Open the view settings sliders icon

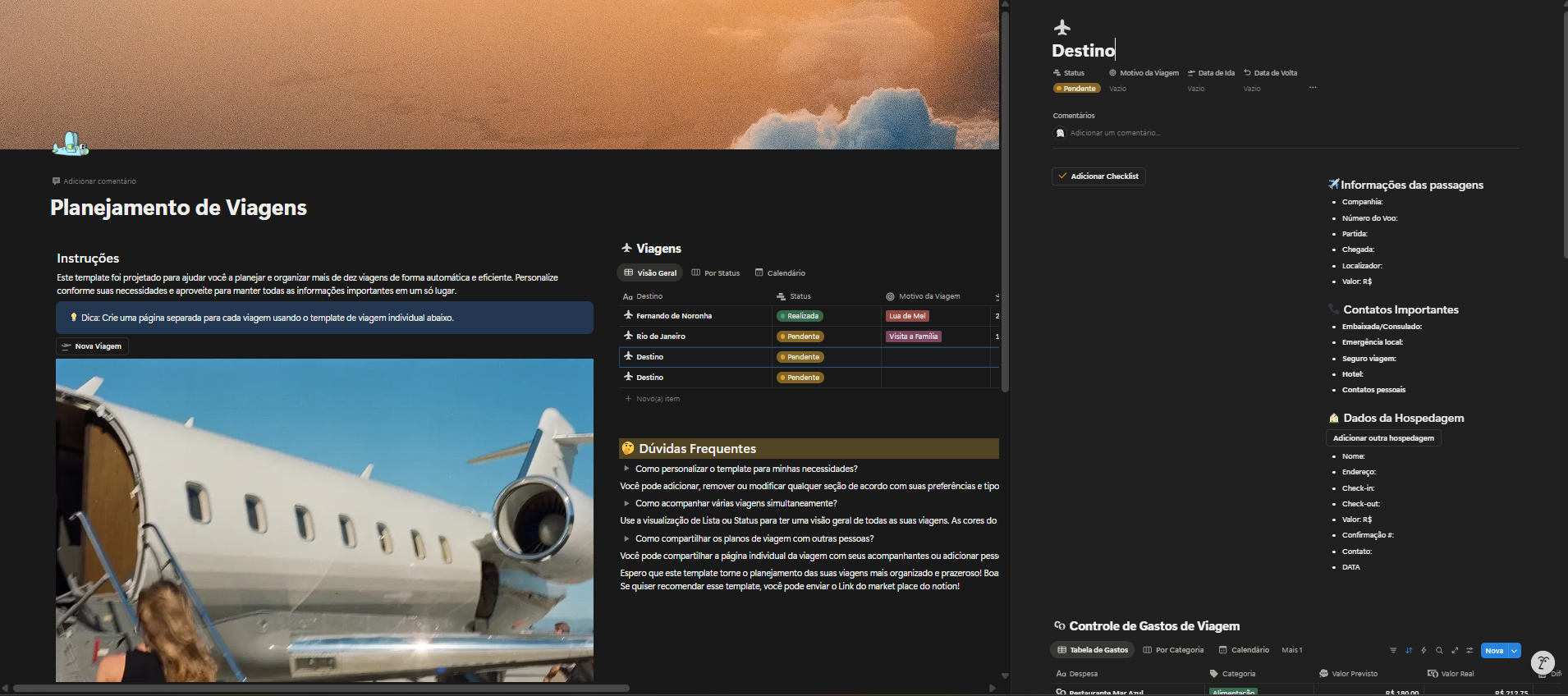tap(1469, 650)
